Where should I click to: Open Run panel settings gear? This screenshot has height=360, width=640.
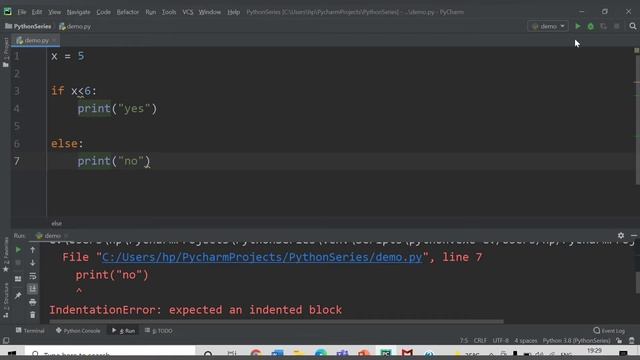[x=621, y=236]
